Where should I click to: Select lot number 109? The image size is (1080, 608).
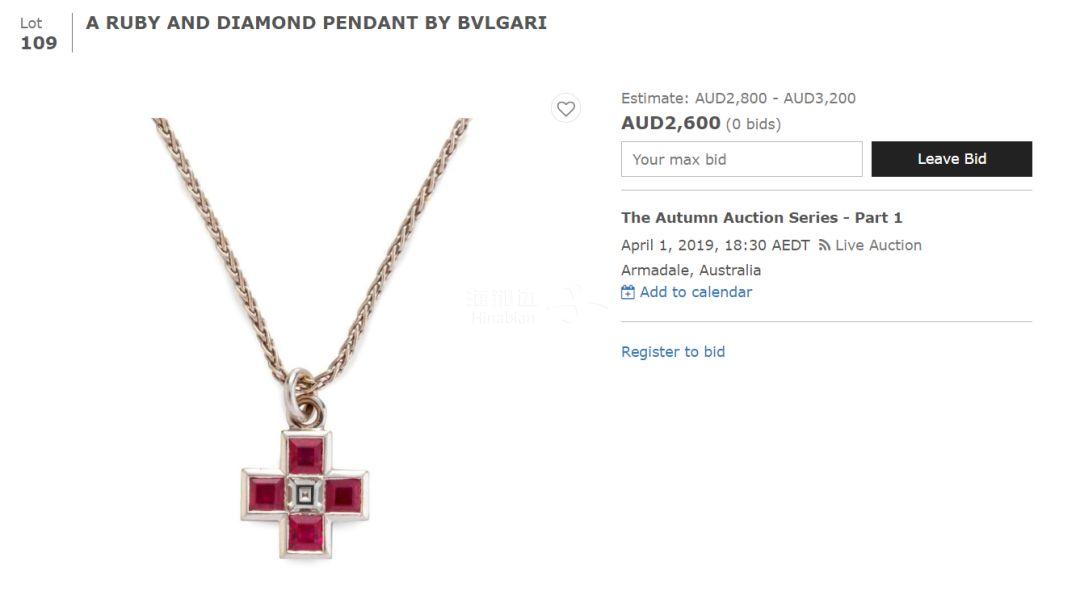pyautogui.click(x=39, y=43)
